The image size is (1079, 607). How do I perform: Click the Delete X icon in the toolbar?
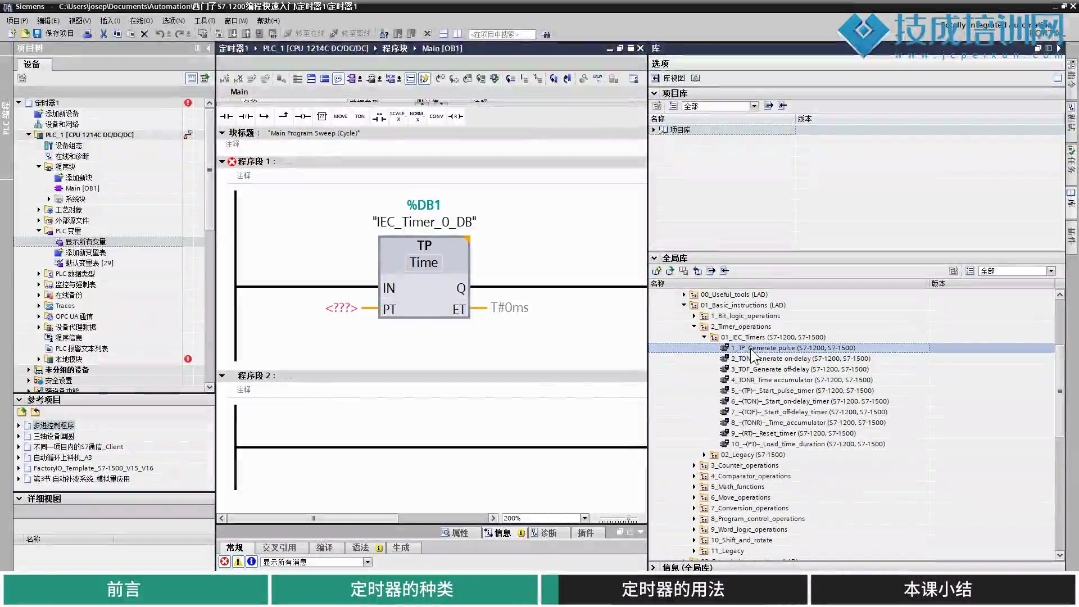(x=144, y=33)
